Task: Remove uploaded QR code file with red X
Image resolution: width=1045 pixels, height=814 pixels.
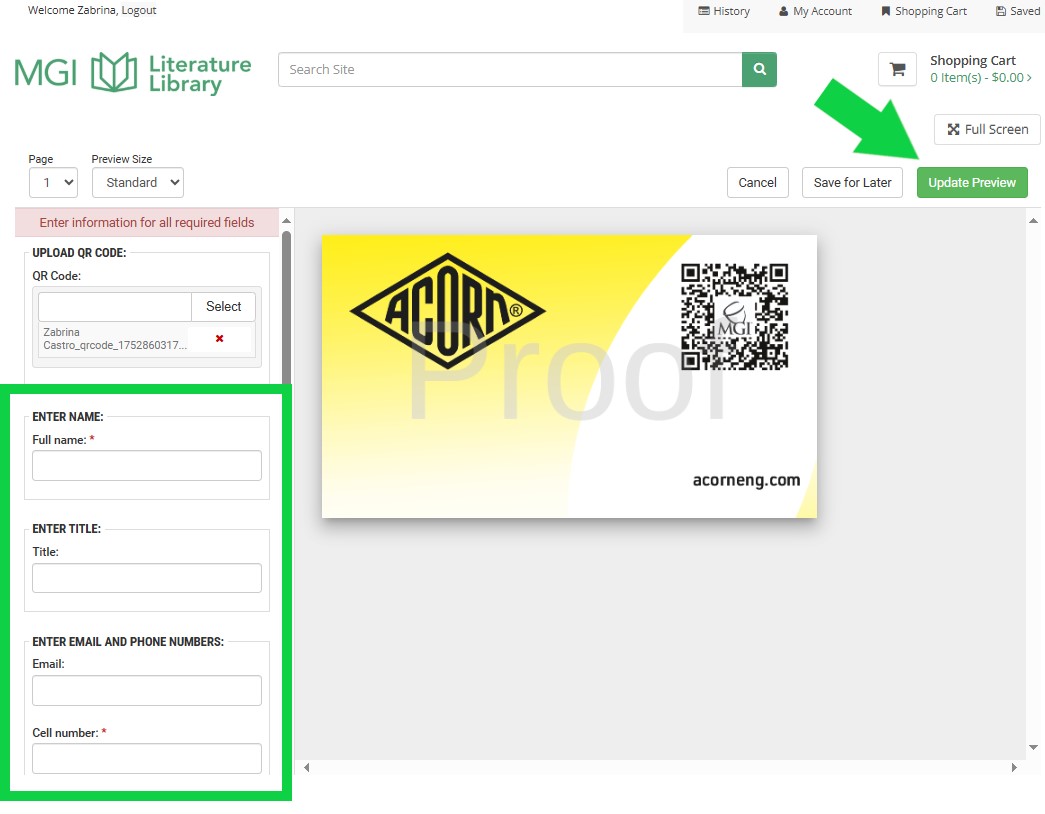Action: (219, 339)
